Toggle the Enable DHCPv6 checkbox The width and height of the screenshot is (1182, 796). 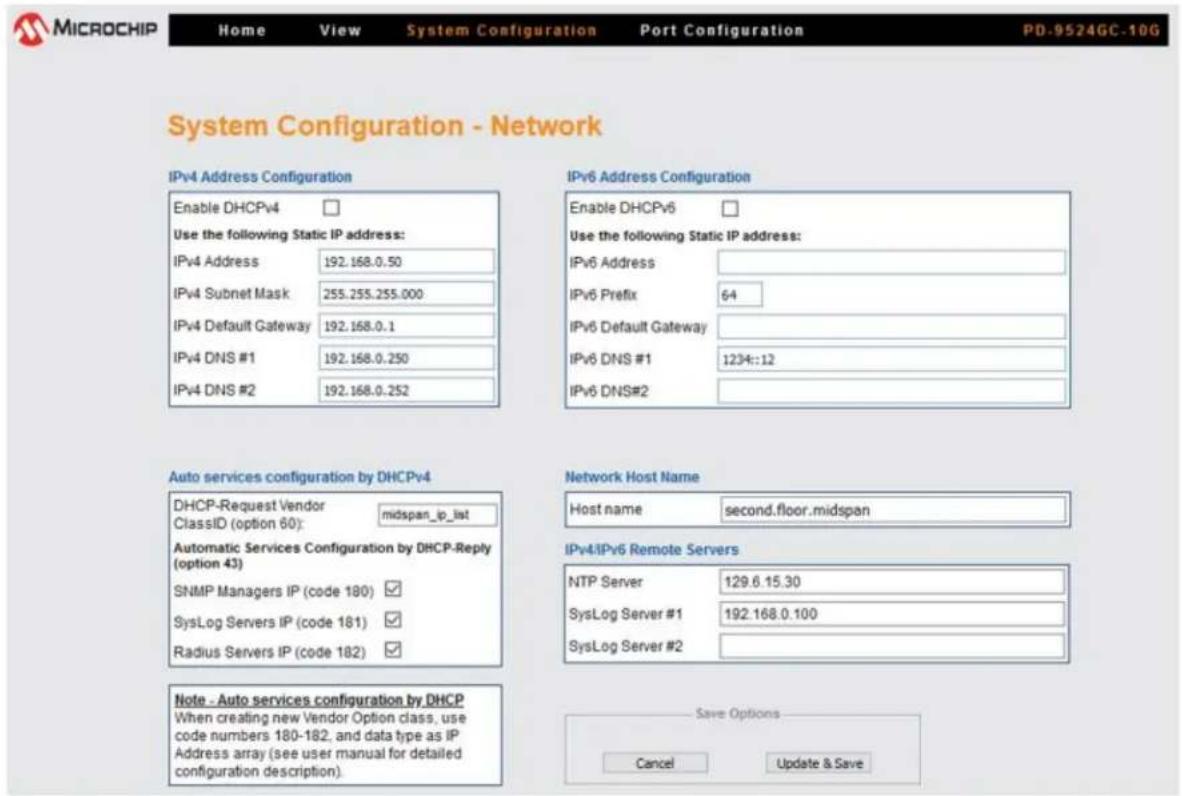click(x=730, y=208)
